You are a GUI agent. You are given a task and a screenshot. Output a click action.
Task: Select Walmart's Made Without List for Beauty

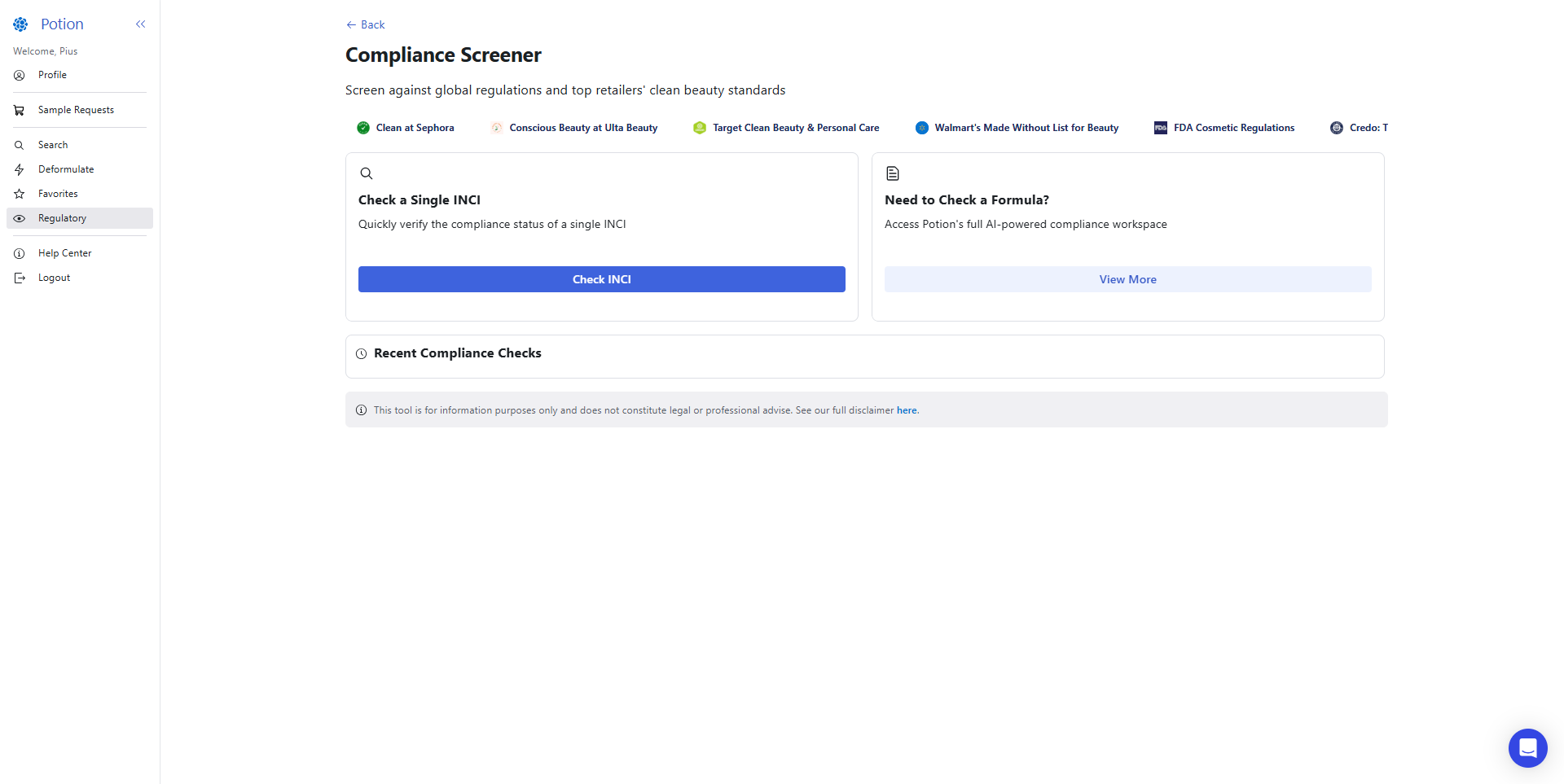coord(1017,128)
